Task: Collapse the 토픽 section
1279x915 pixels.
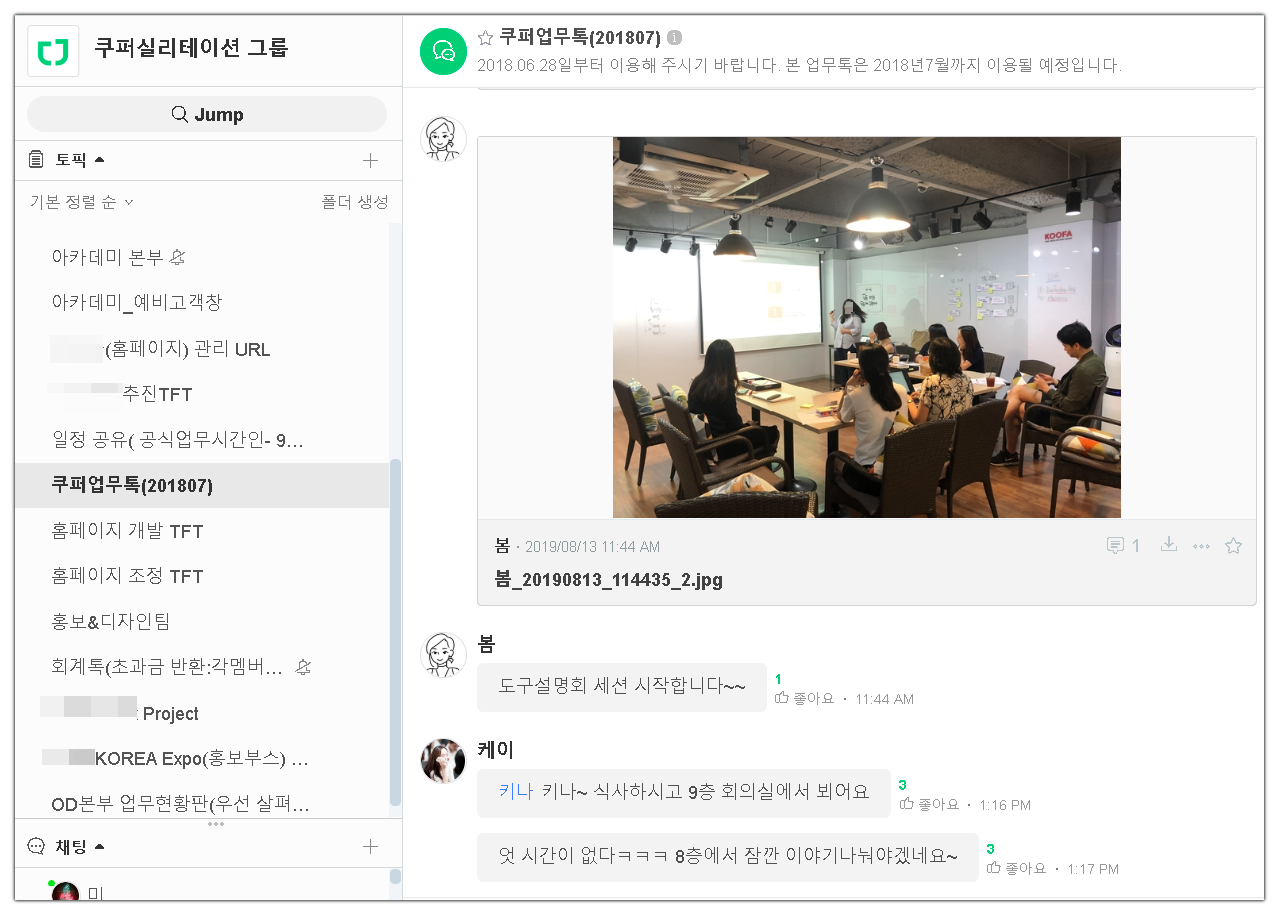Action: (99, 160)
